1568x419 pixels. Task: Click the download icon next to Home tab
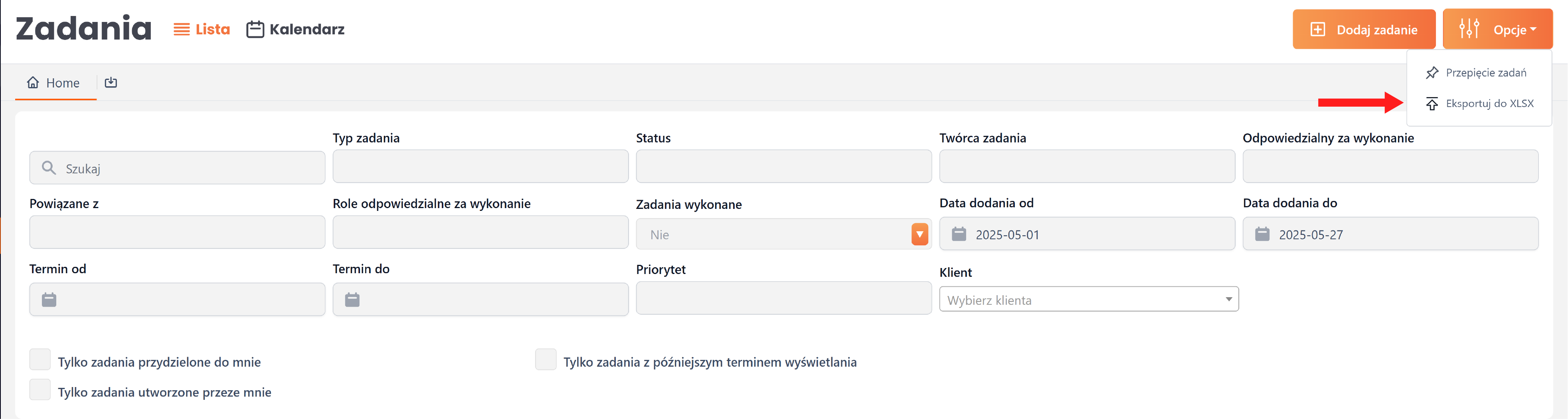(111, 82)
